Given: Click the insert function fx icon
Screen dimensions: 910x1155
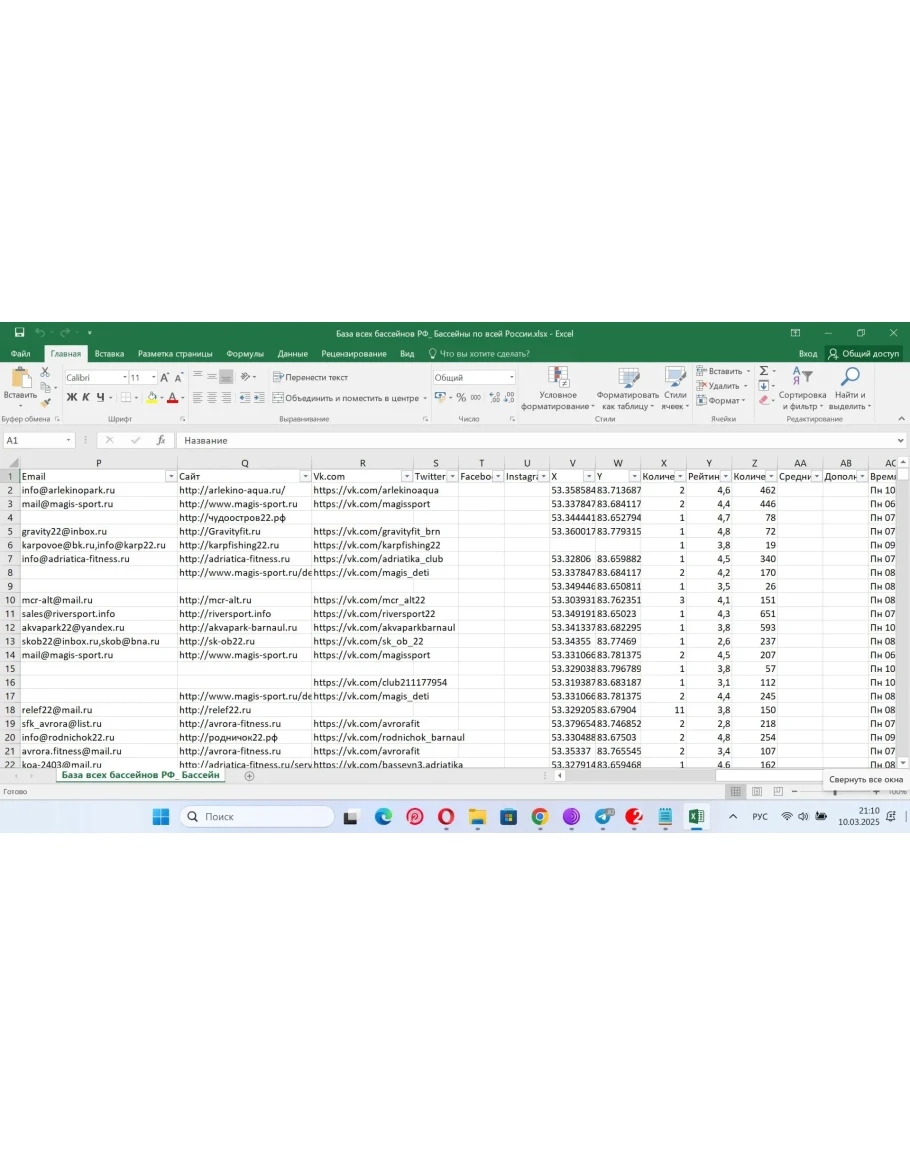Looking at the screenshot, I should (x=161, y=440).
